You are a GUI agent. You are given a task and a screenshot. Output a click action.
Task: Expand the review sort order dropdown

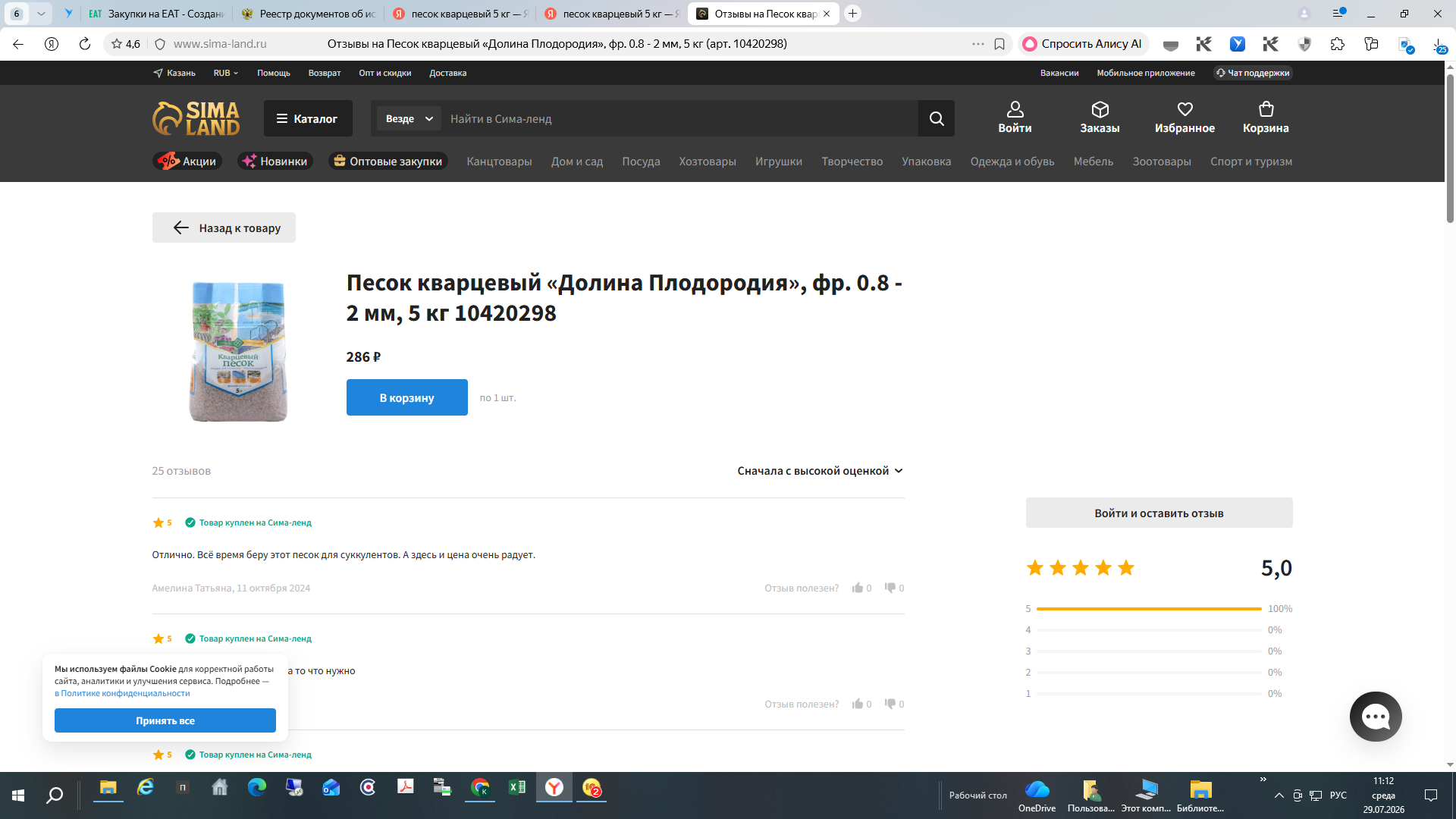coord(820,471)
